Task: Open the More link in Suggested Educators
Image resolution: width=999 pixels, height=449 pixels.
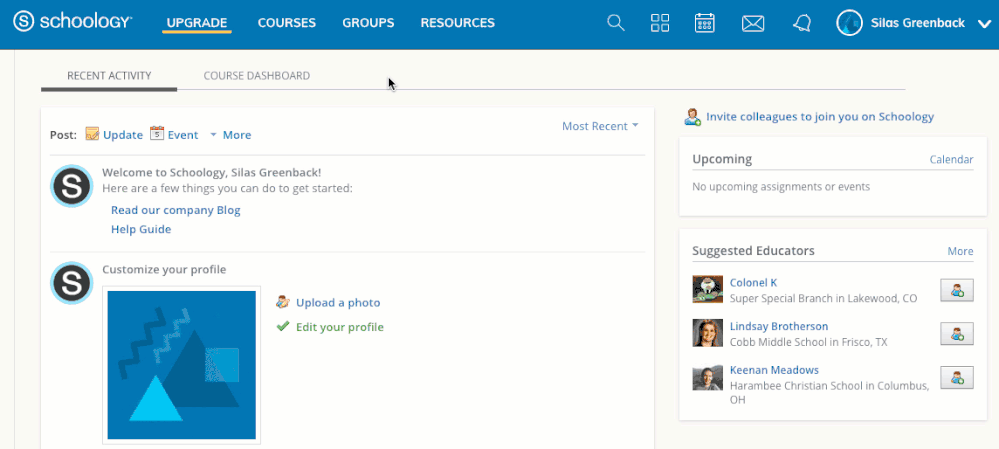Action: [960, 252]
